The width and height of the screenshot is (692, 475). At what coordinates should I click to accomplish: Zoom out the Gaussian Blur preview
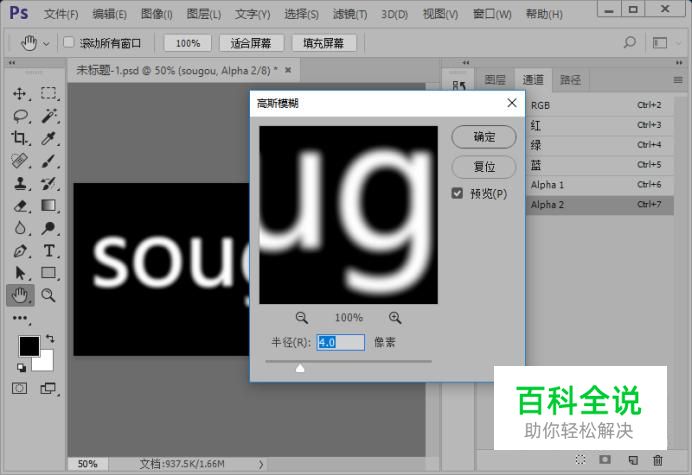(x=302, y=317)
